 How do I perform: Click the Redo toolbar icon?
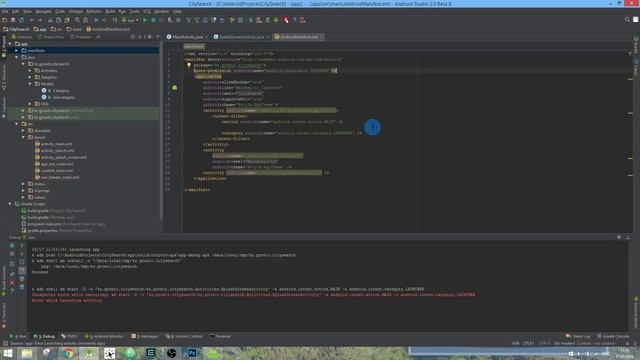point(40,20)
